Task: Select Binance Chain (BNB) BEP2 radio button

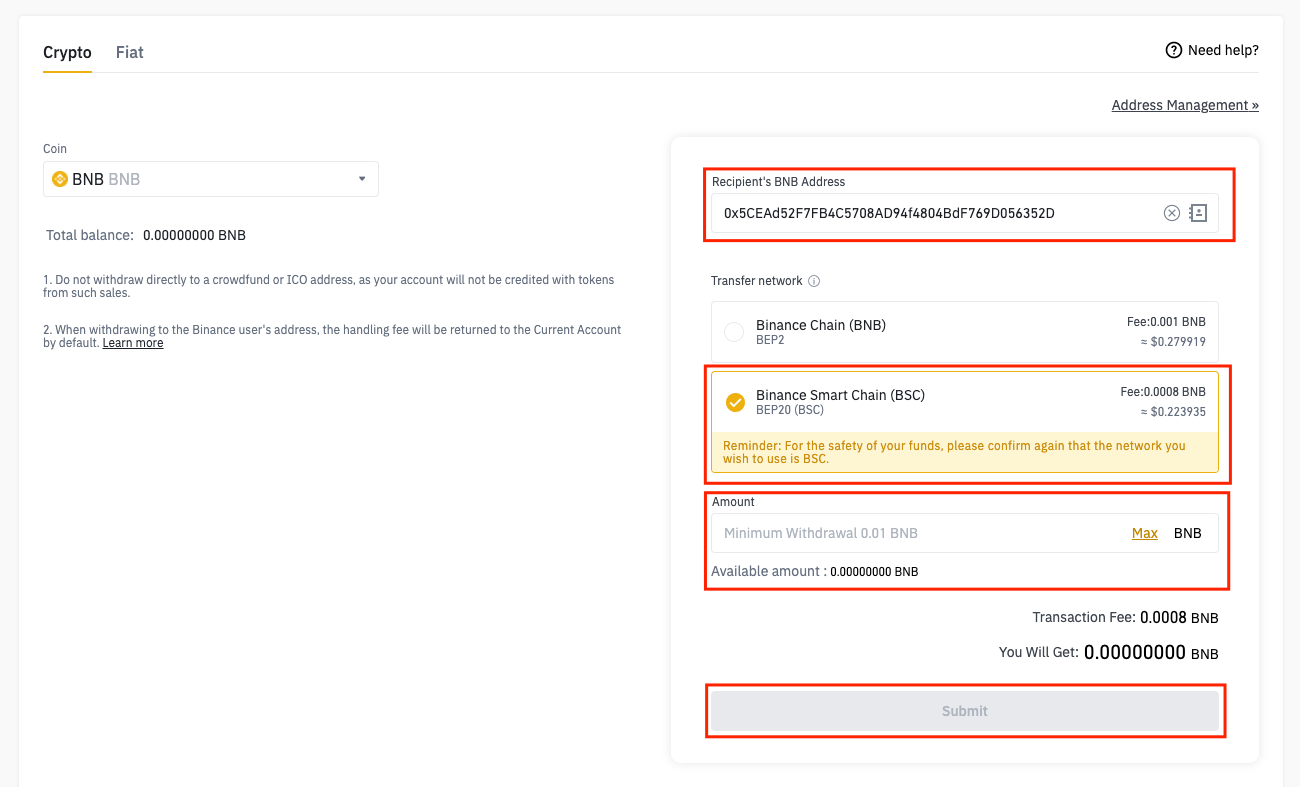Action: click(734, 332)
